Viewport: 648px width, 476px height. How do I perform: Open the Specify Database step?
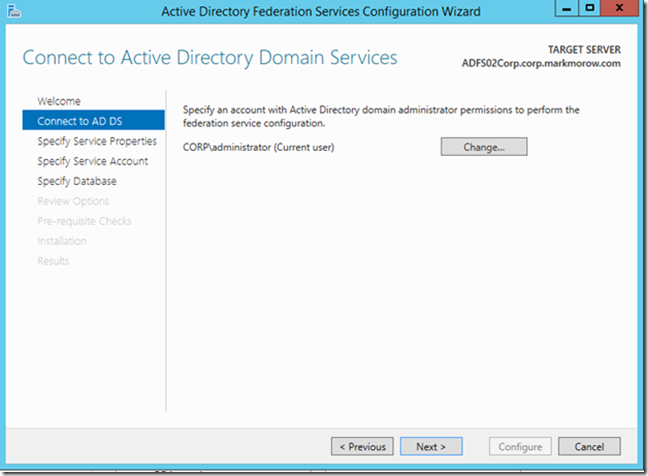[77, 181]
